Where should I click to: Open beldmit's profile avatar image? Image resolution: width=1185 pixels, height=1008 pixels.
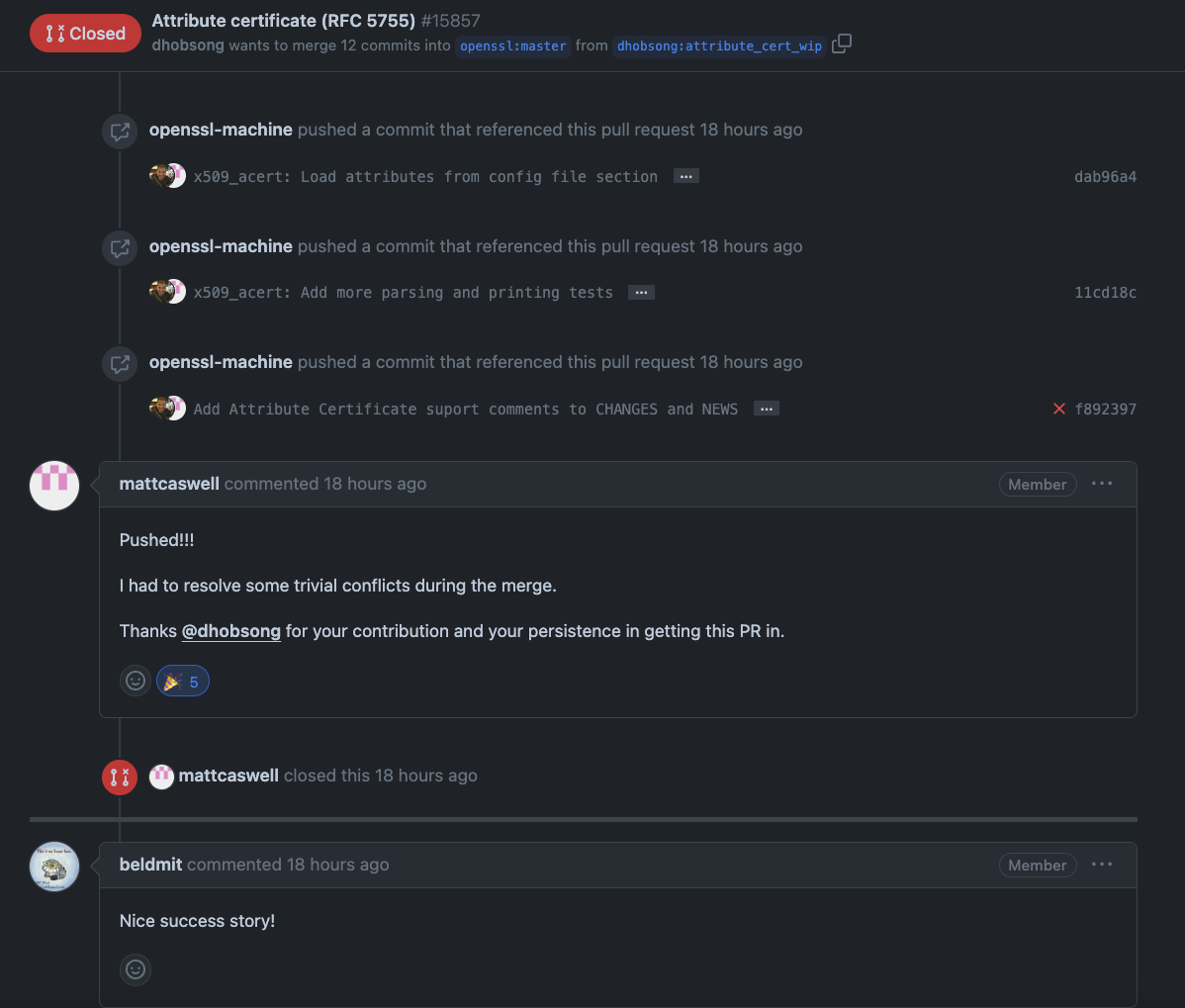[54, 867]
